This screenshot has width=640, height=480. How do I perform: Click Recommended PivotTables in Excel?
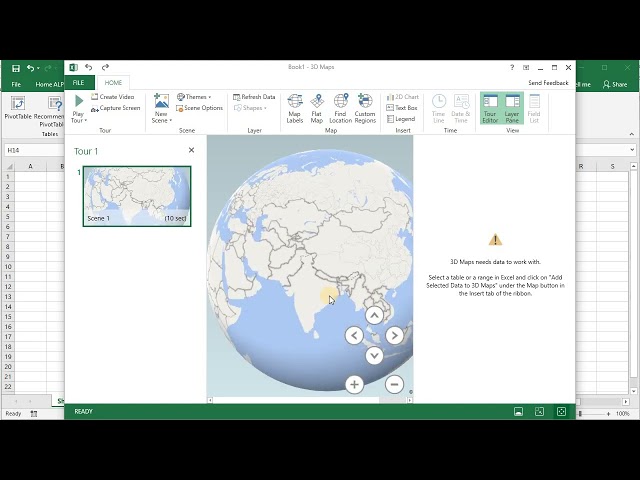tap(49, 112)
